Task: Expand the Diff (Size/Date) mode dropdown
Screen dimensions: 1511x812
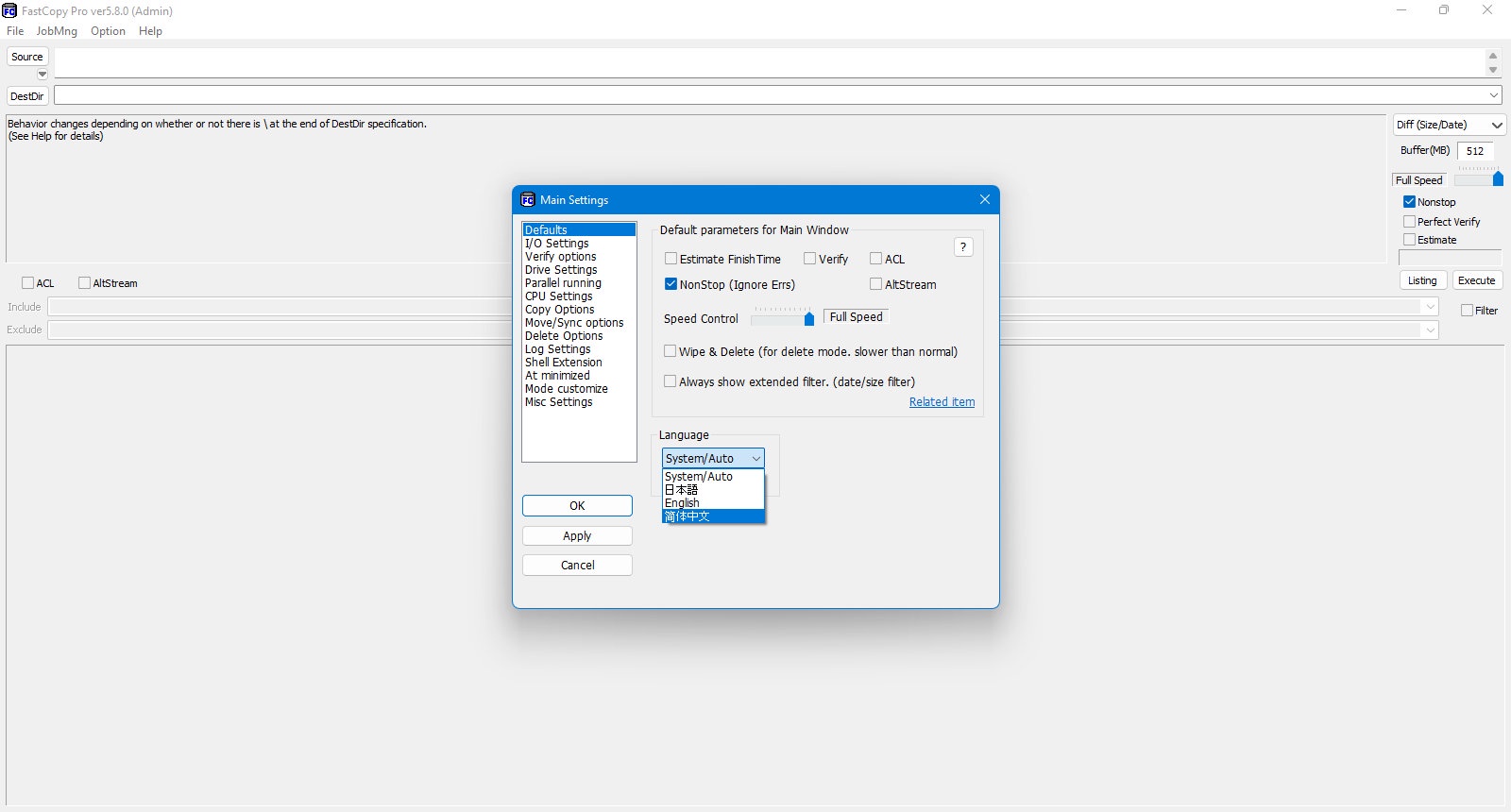Action: pos(1450,125)
